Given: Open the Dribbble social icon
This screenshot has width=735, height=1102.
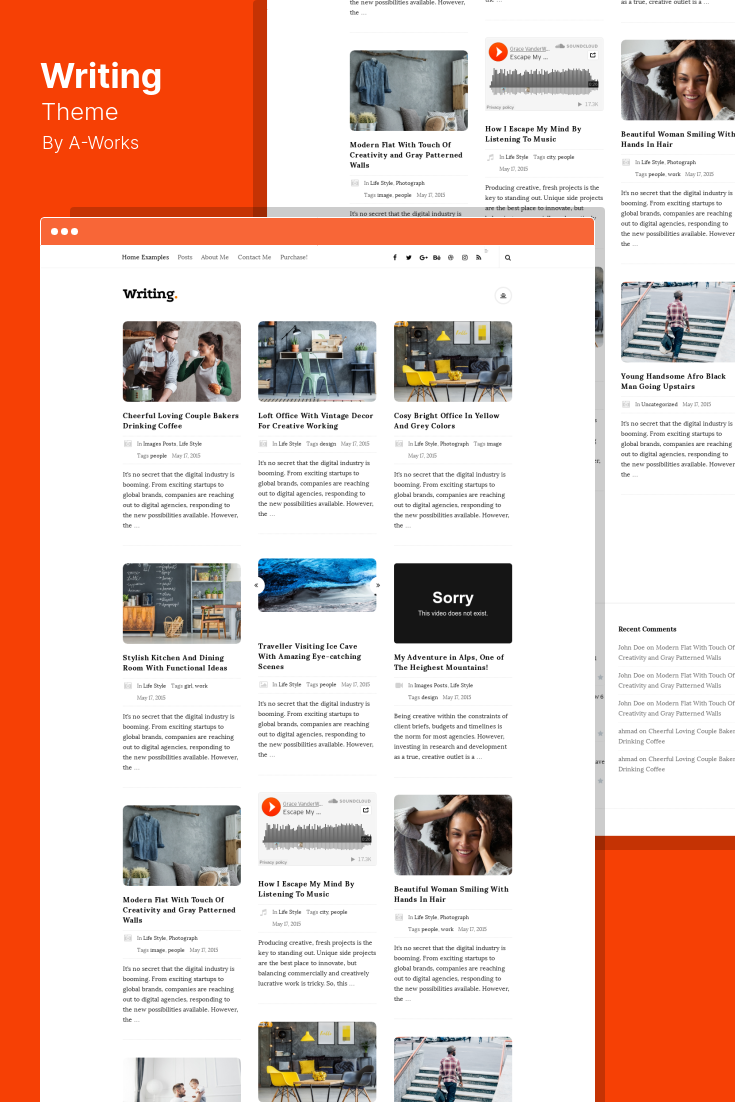Looking at the screenshot, I should click(450, 258).
